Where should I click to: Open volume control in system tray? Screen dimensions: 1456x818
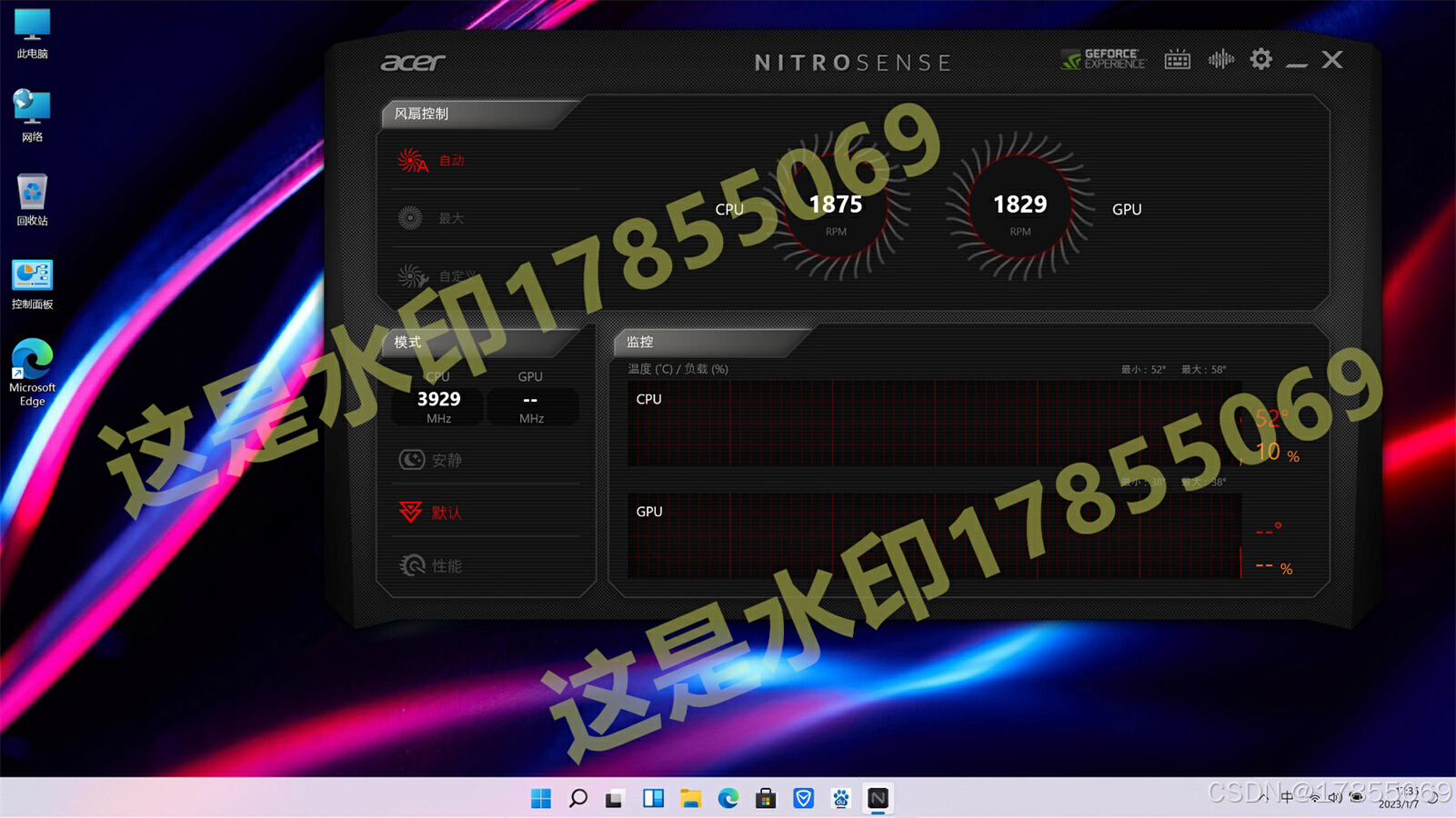(x=1334, y=798)
